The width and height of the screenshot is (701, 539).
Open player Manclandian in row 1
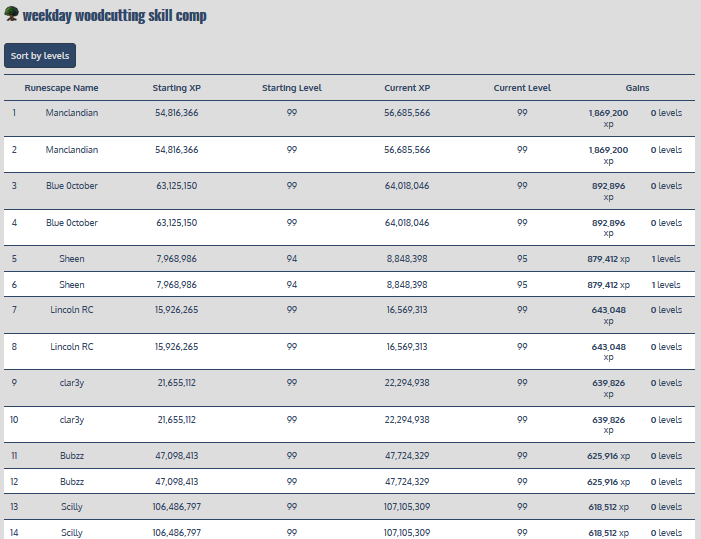(x=72, y=113)
